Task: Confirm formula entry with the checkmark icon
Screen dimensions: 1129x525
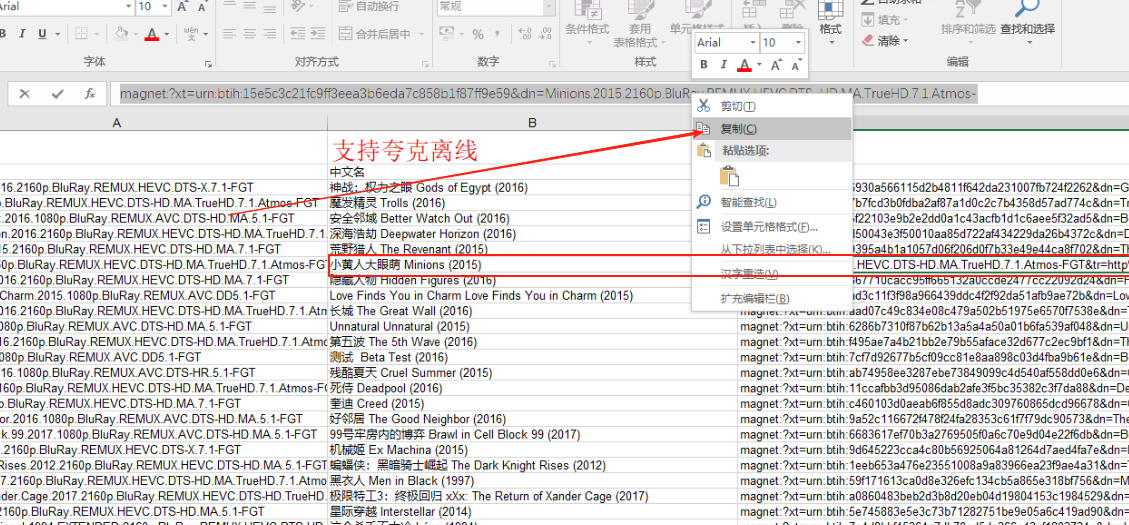Action: pos(57,94)
